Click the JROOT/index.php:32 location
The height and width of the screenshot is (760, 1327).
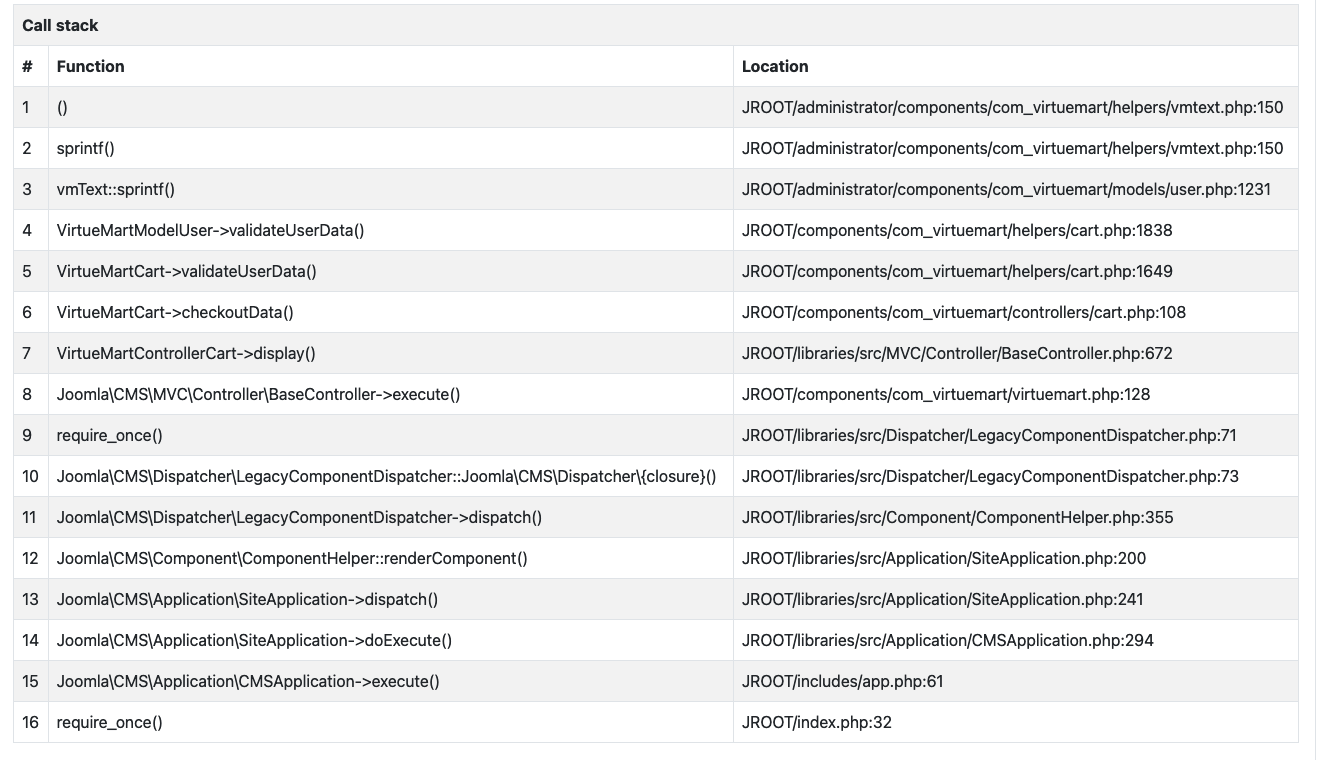pyautogui.click(x=816, y=722)
